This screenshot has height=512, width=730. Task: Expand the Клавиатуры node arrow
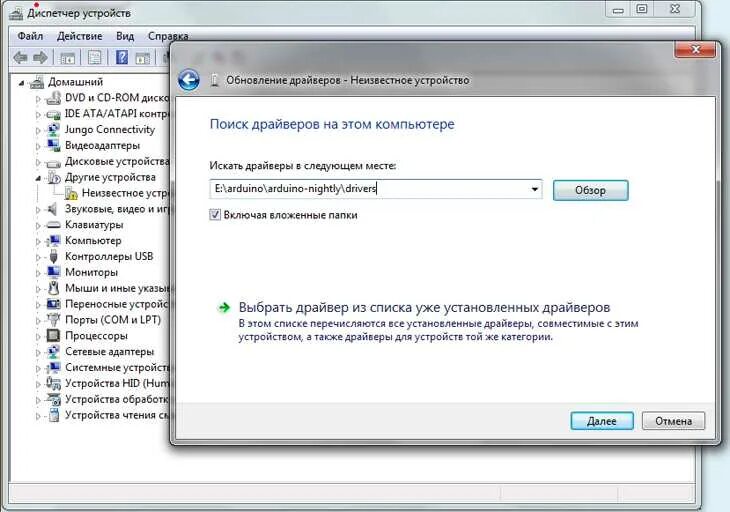click(38, 226)
